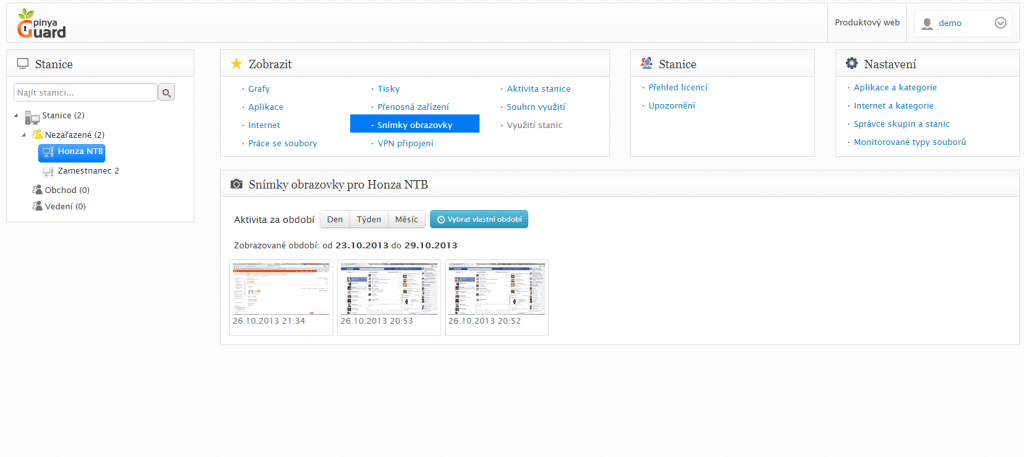Open Přehled licencí link
This screenshot has height=457, width=1024.
tap(678, 87)
